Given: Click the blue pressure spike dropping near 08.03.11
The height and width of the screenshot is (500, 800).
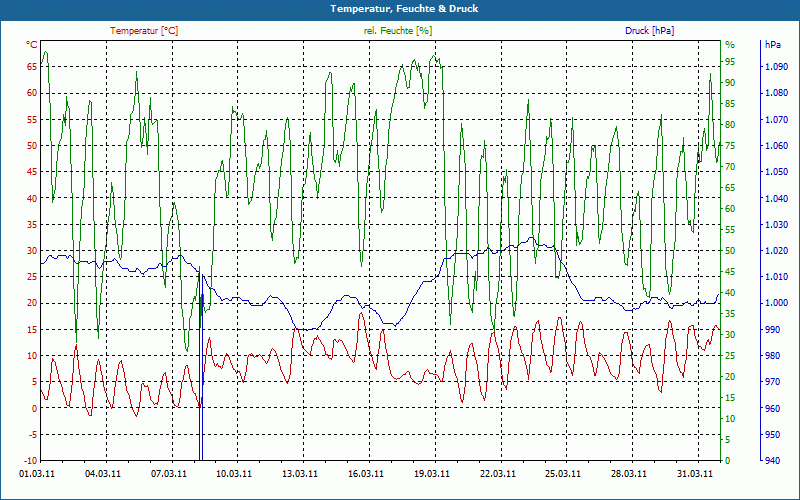Looking at the screenshot, I should coord(201,367).
